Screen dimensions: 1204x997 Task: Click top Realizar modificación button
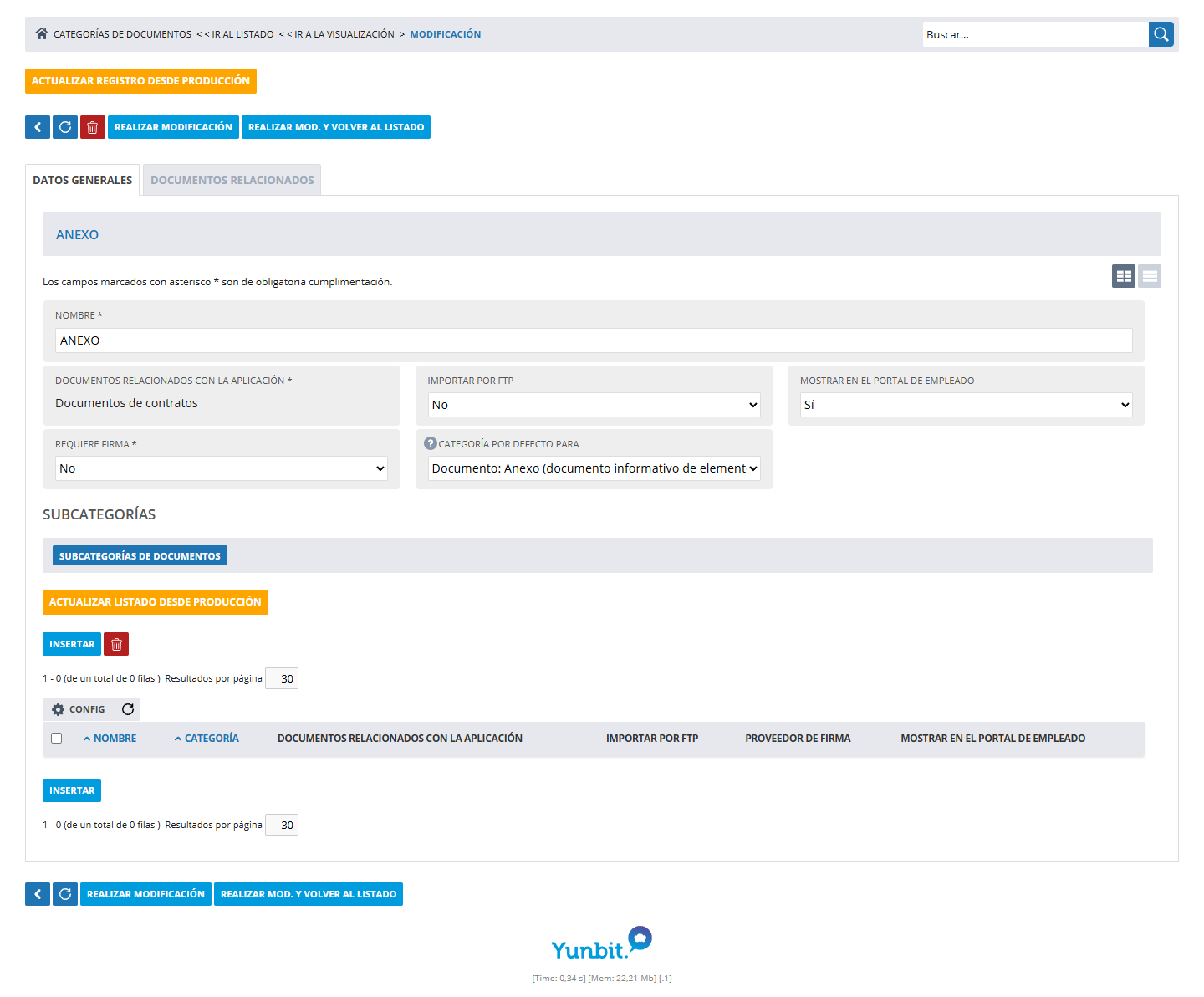click(x=173, y=127)
